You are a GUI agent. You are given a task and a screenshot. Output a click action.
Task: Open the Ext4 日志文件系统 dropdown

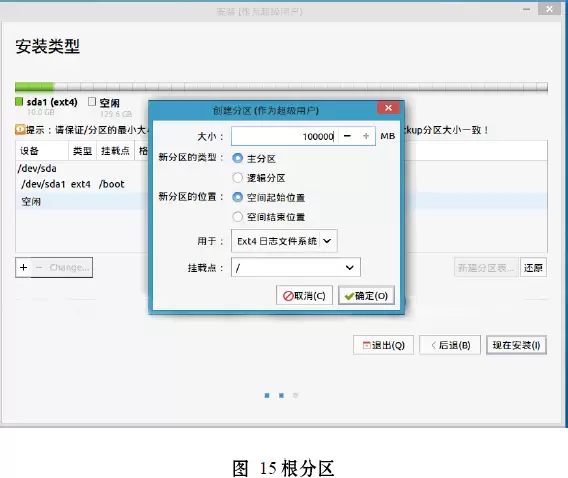[284, 241]
